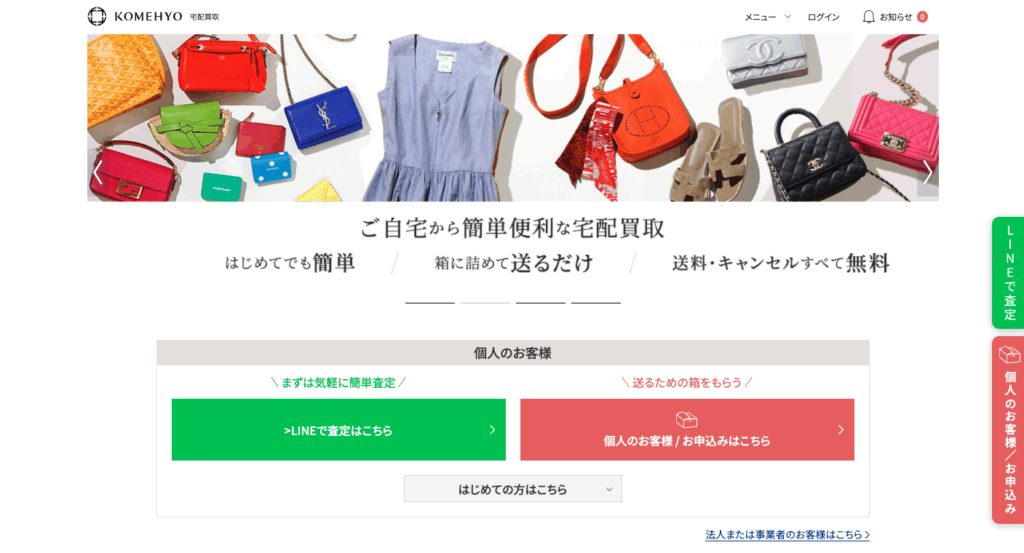Screen dimensions: 1024x553
Task: Open the ログイン menu item
Action: click(824, 17)
